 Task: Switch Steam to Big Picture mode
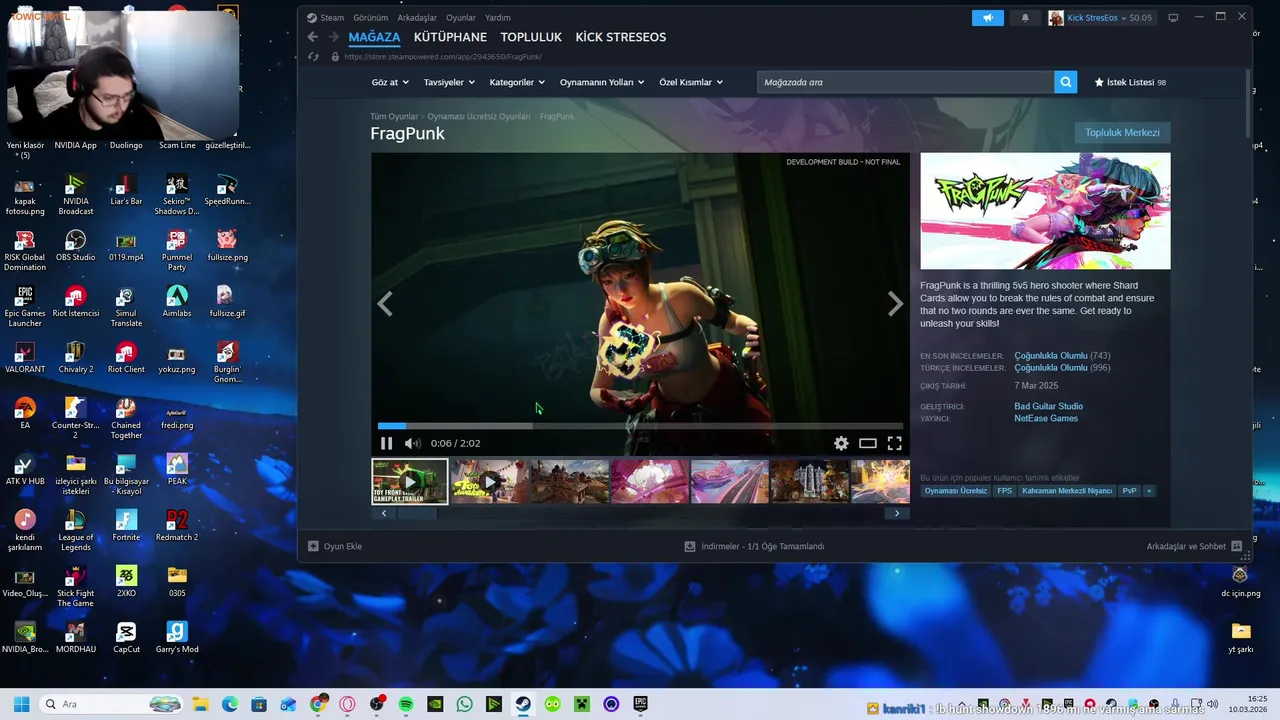(1173, 17)
